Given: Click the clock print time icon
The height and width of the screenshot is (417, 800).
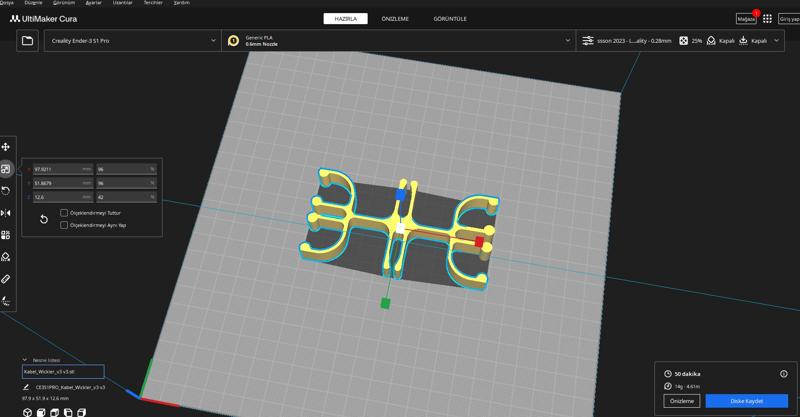Looking at the screenshot, I should 667,374.
